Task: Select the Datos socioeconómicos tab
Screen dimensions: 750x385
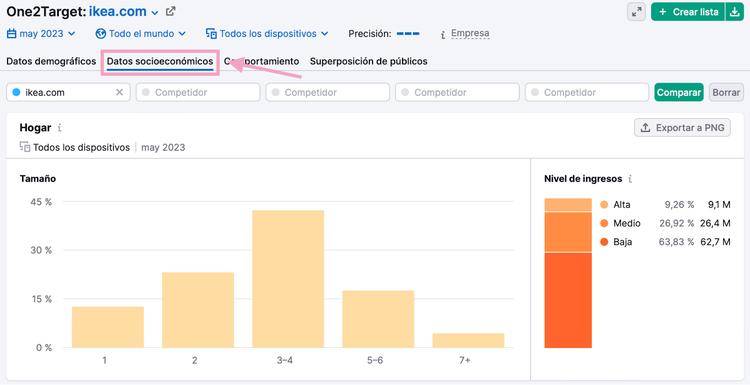Action: pos(160,62)
